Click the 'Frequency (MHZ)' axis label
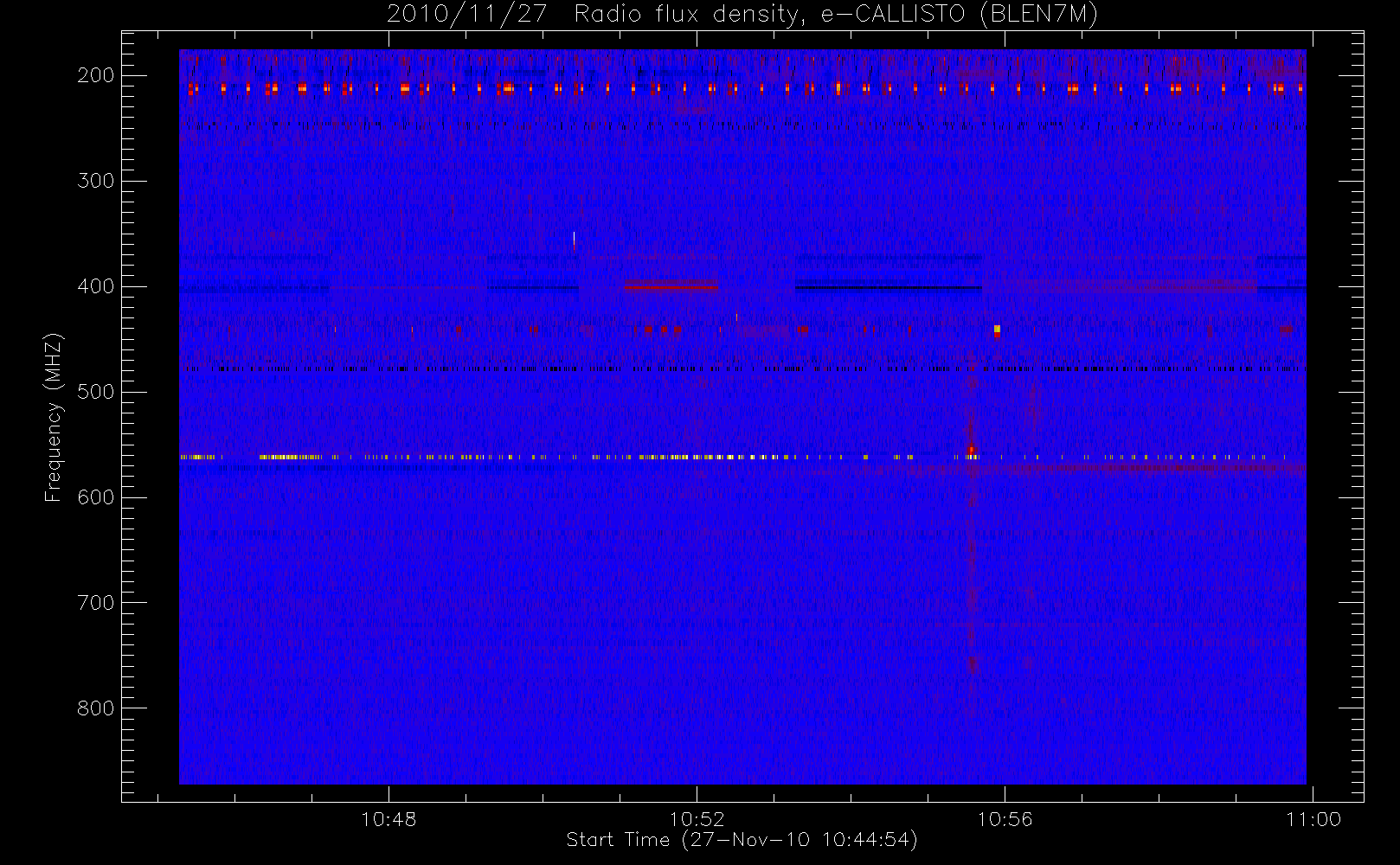Screen dimensions: 1400x865 point(54,417)
